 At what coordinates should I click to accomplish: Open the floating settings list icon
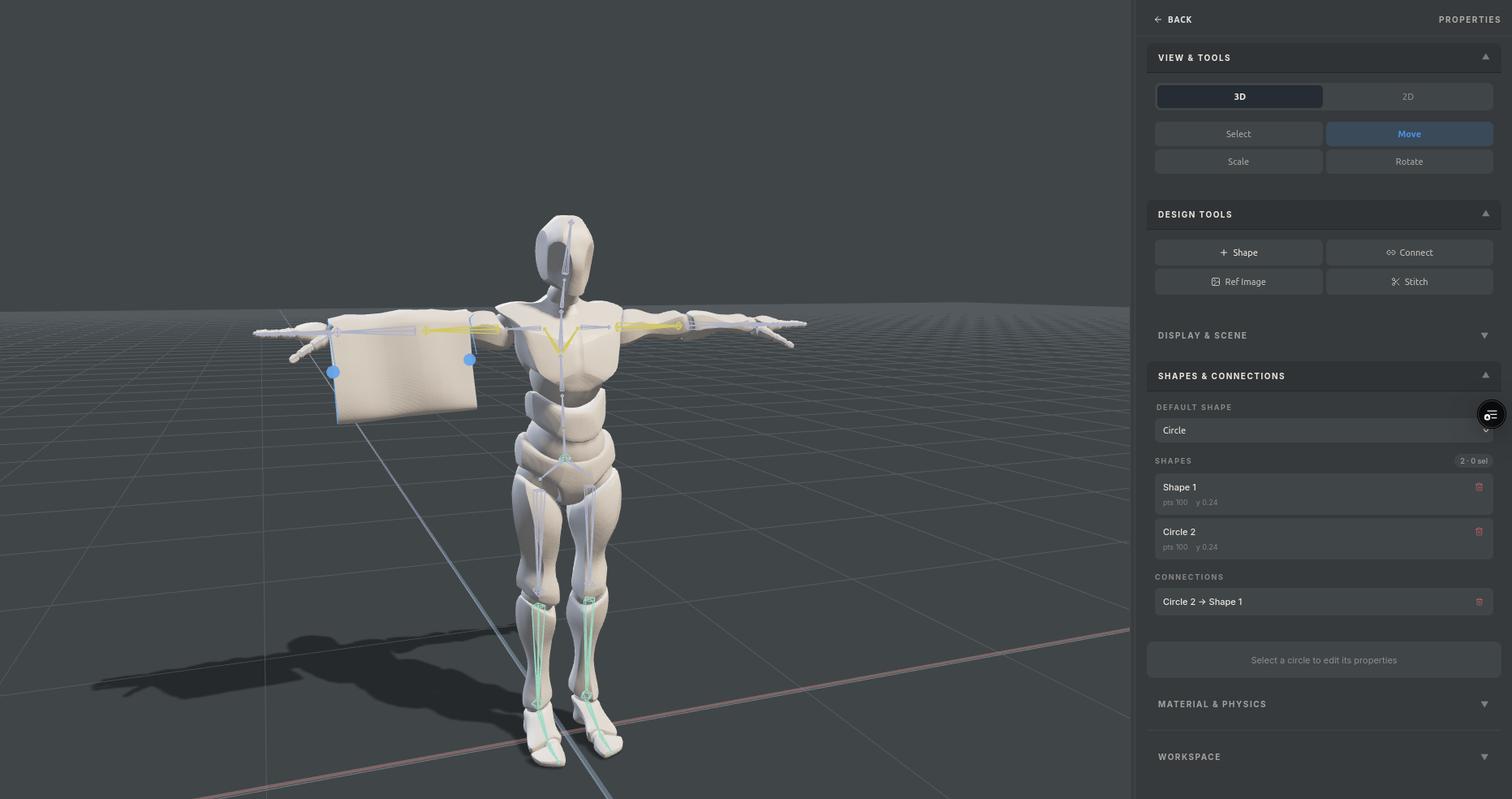(1491, 415)
